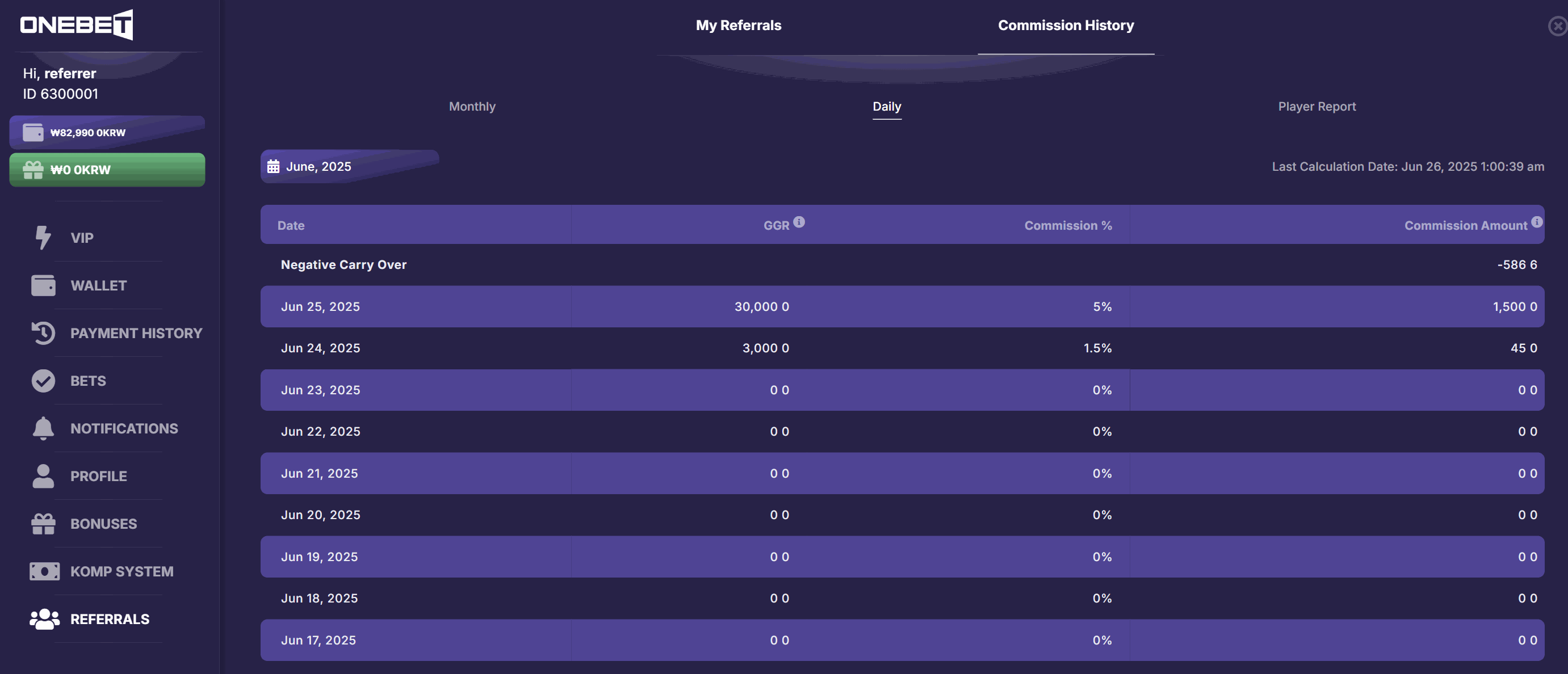Screen dimensions: 1568x674
Task: Click the Wallet sidebar icon
Action: [x=43, y=285]
